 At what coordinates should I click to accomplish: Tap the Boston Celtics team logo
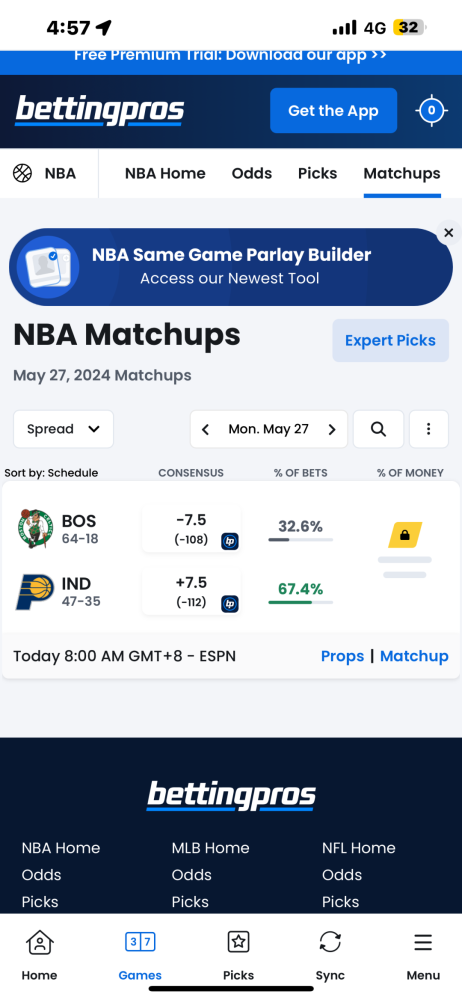(x=35, y=529)
